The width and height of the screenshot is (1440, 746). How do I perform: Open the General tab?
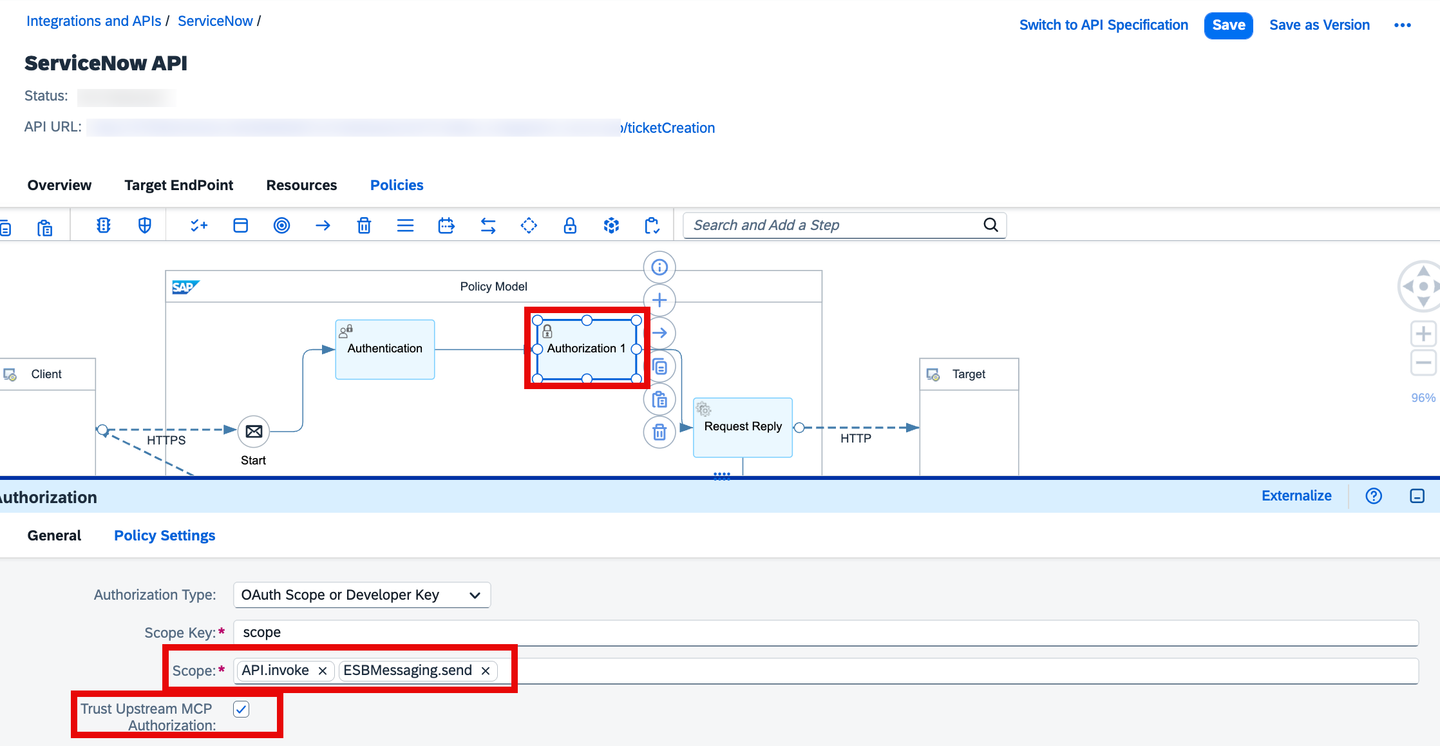[54, 535]
